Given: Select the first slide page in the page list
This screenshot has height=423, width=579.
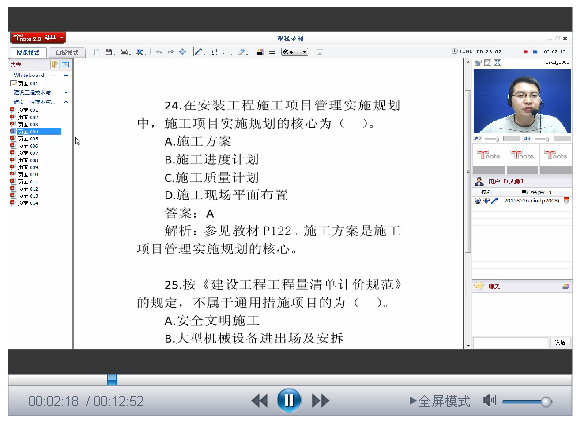Looking at the screenshot, I should pyautogui.click(x=24, y=110).
